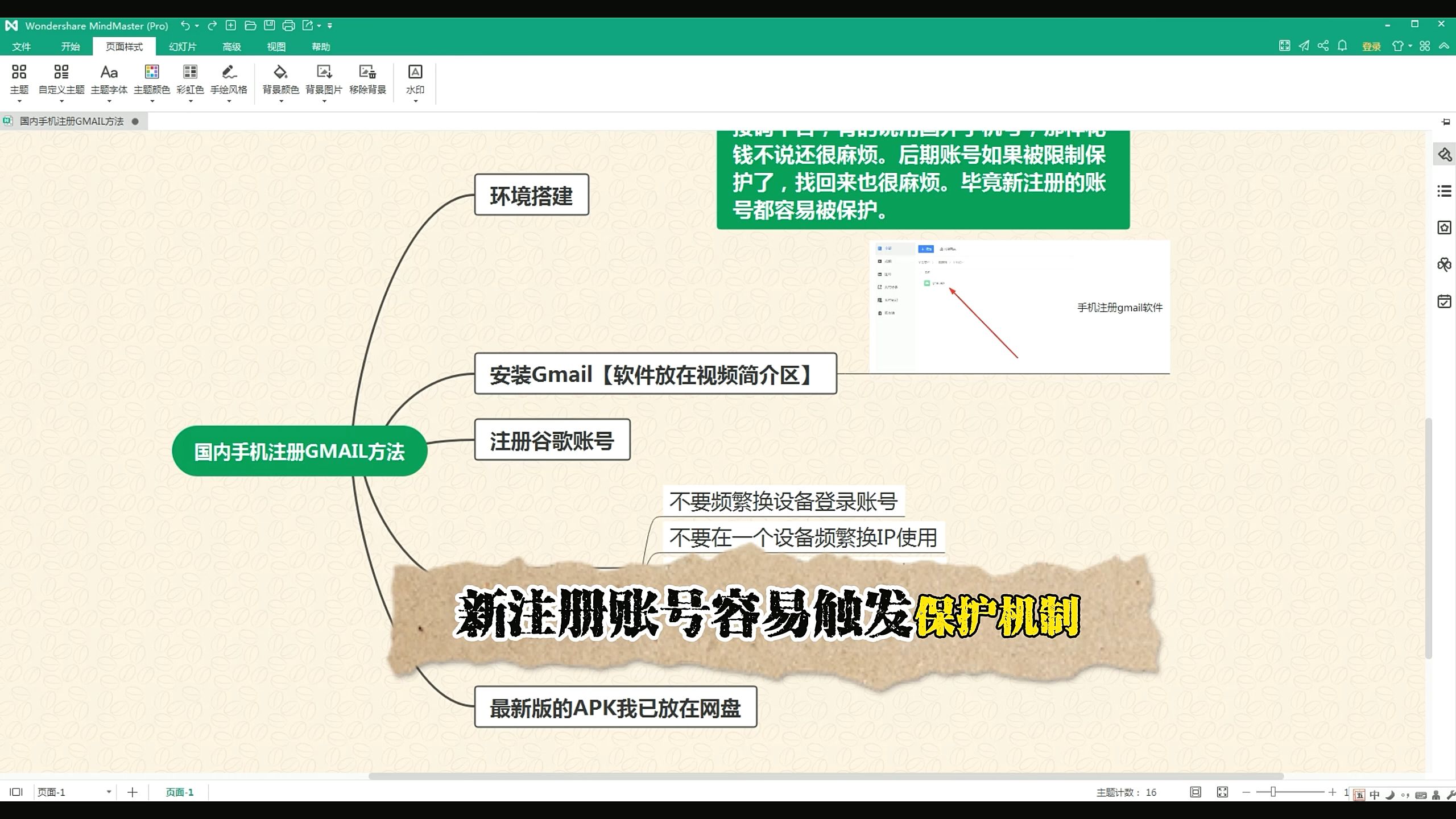
Task: Select the 注册谷歌账号 topic node
Action: tap(552, 440)
